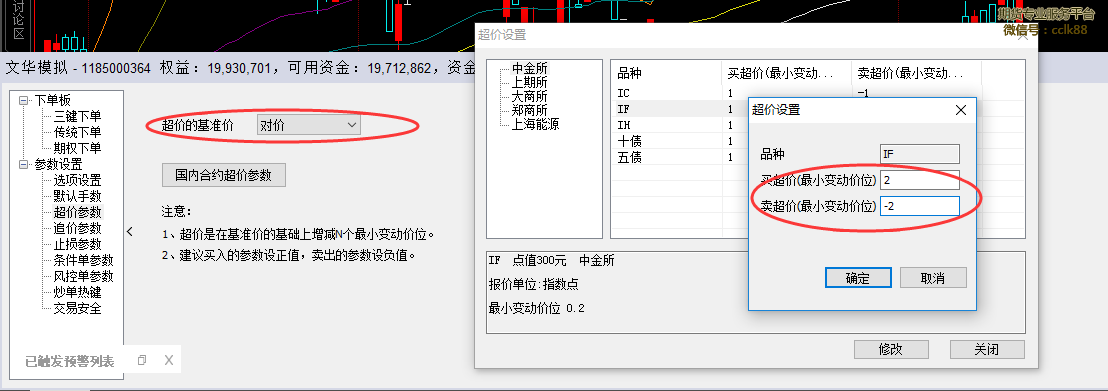The width and height of the screenshot is (1108, 391).
Task: Open 默认手数 in the settings tree
Action: point(77,197)
